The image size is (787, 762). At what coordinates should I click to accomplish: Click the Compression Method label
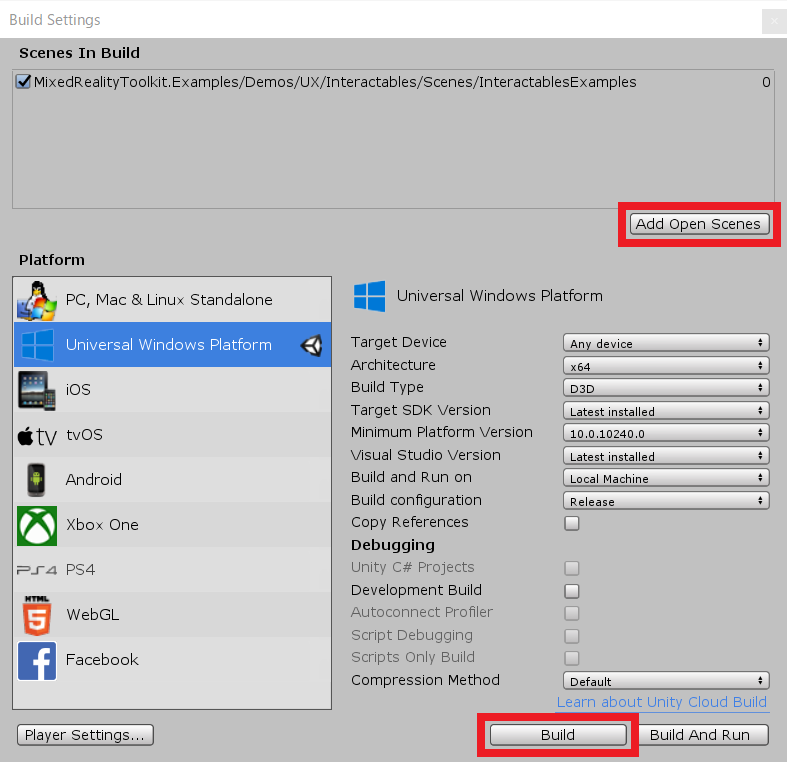tap(425, 680)
